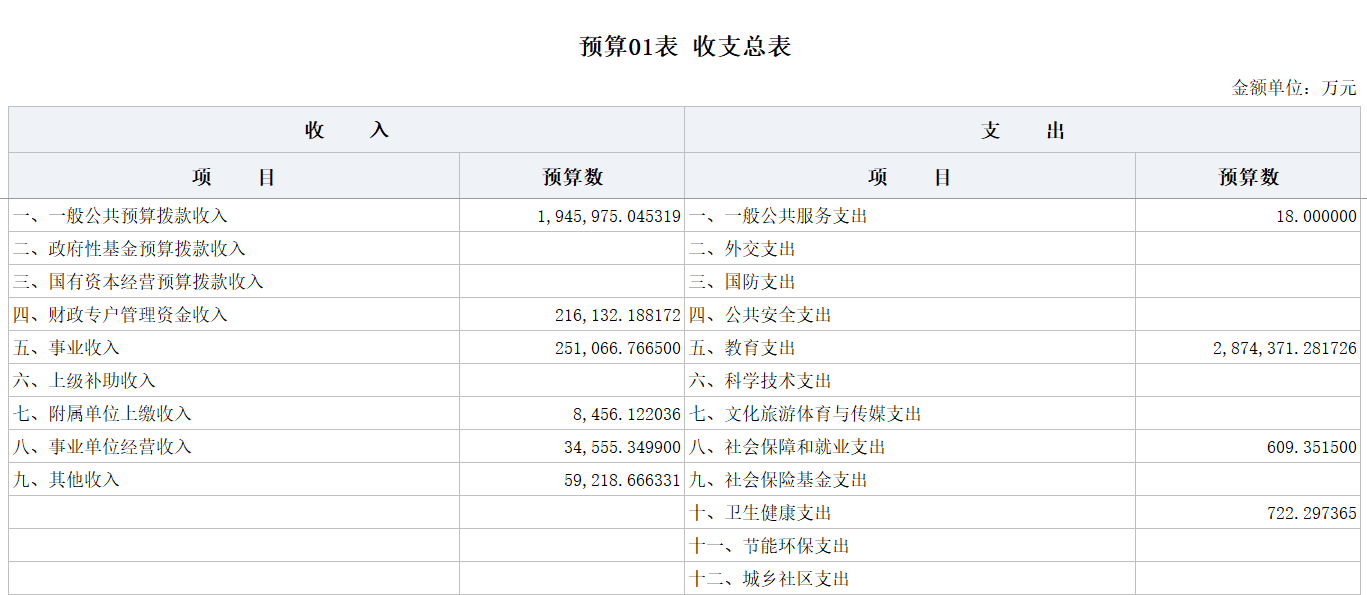
Task: Click the value 1,945,975.045319
Action: [x=608, y=216]
